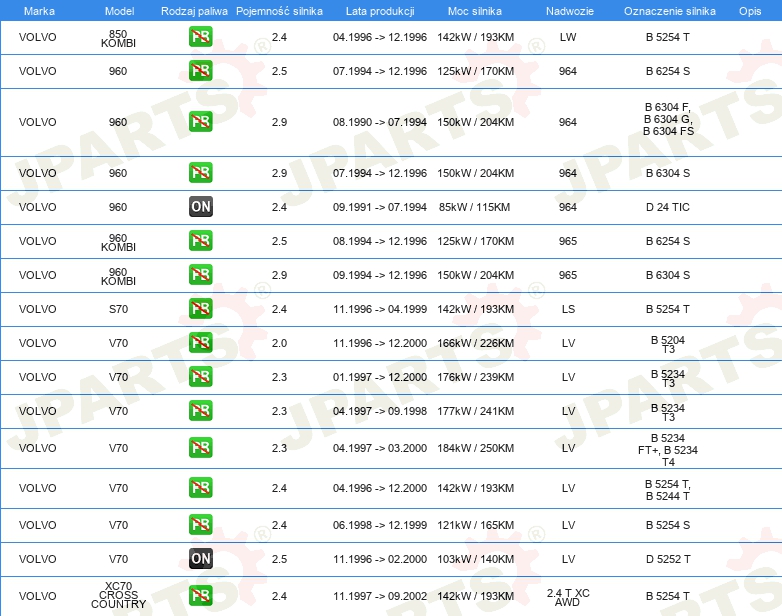
Task: Click engine code B 5254 S
Action: [668, 525]
